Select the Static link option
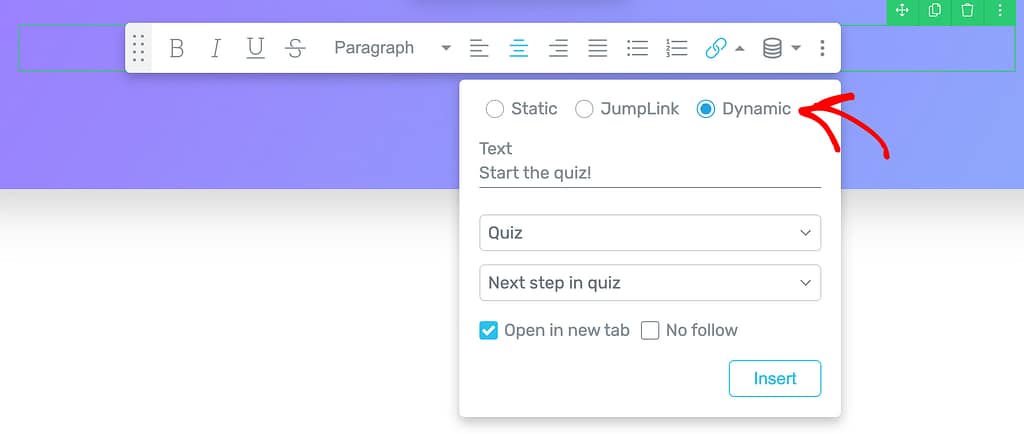 click(x=495, y=109)
